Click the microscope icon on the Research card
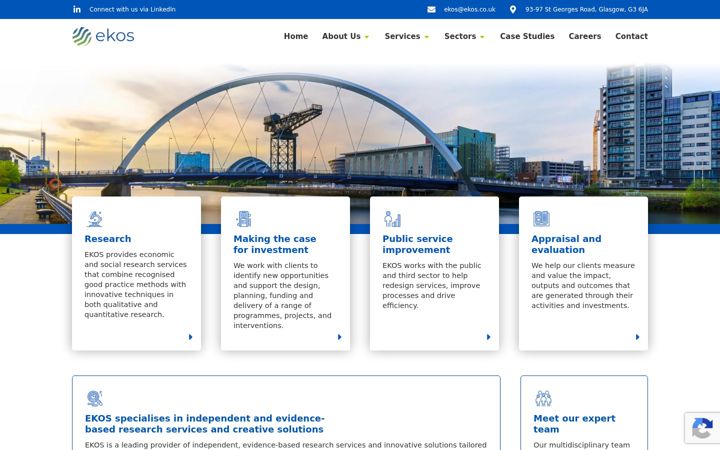 95,219
